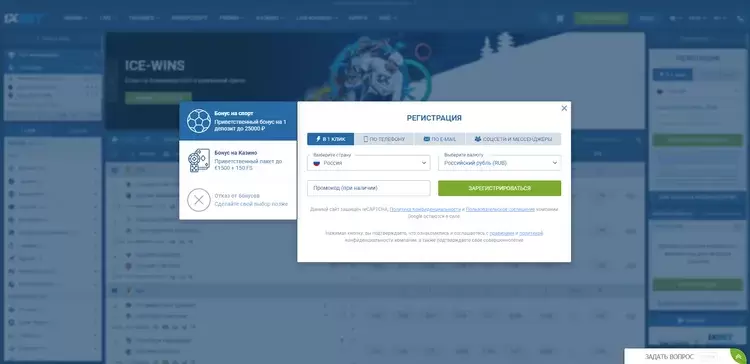Expand the country dropdown showing Россия
This screenshot has height=364, width=750.
click(369, 163)
